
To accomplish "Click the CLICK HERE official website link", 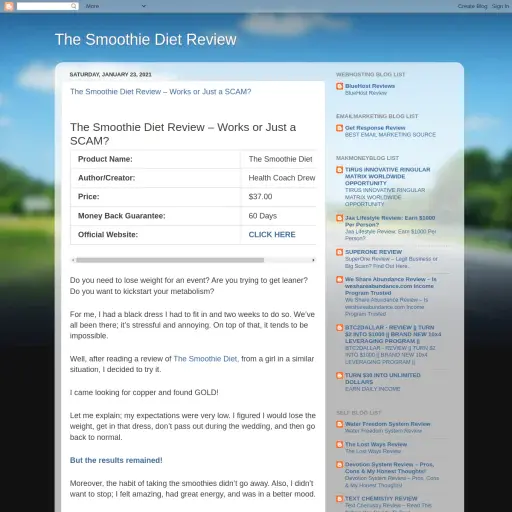I will click(x=272, y=235).
